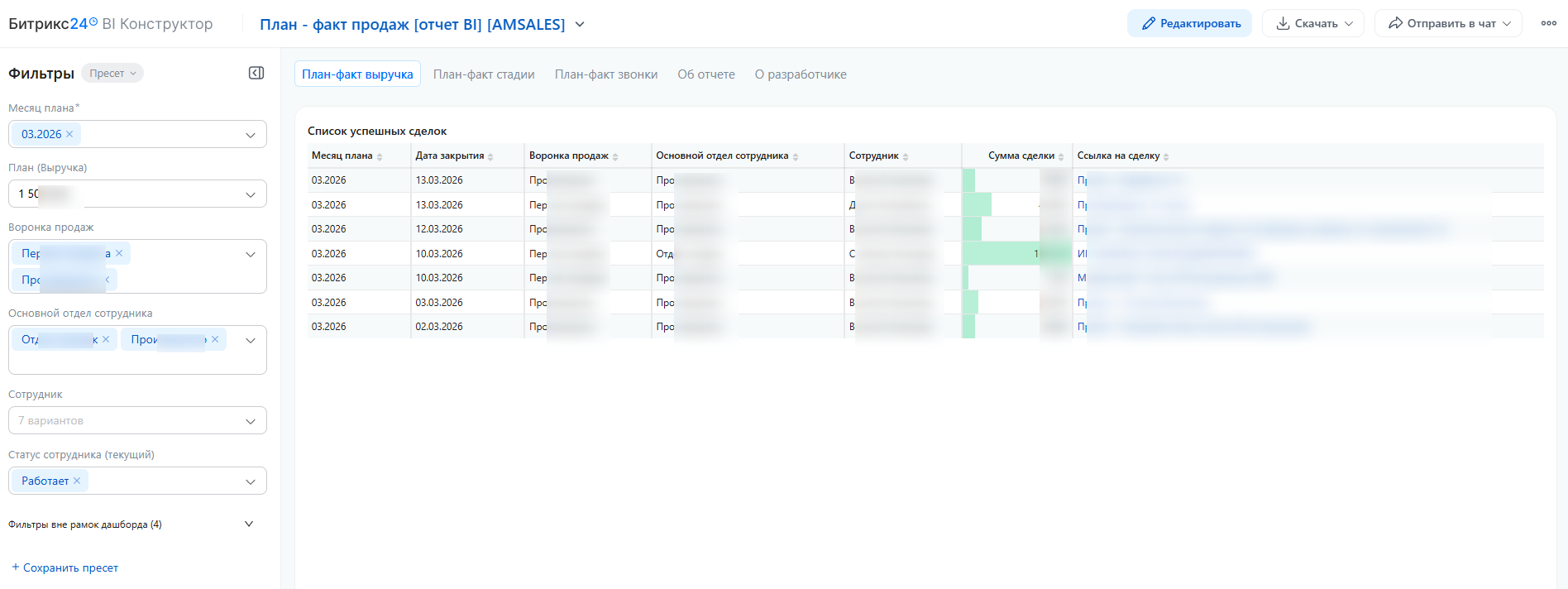Collapse the filters sidebar panel icon

point(256,74)
